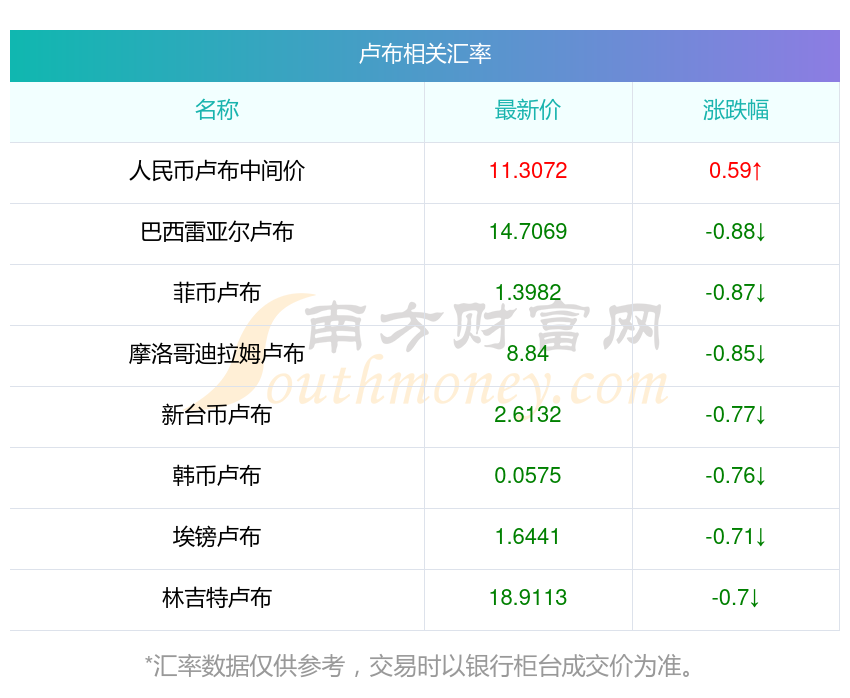Click the price 14.7069

click(x=528, y=232)
